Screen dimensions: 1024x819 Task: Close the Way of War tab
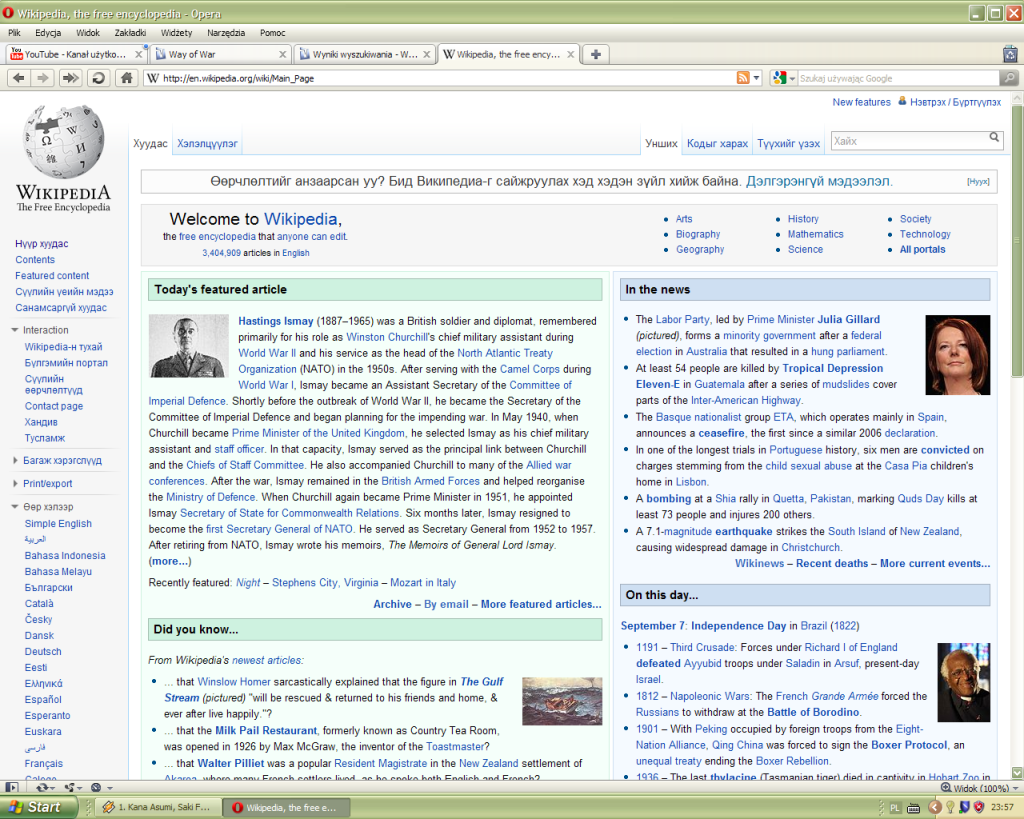point(283,55)
